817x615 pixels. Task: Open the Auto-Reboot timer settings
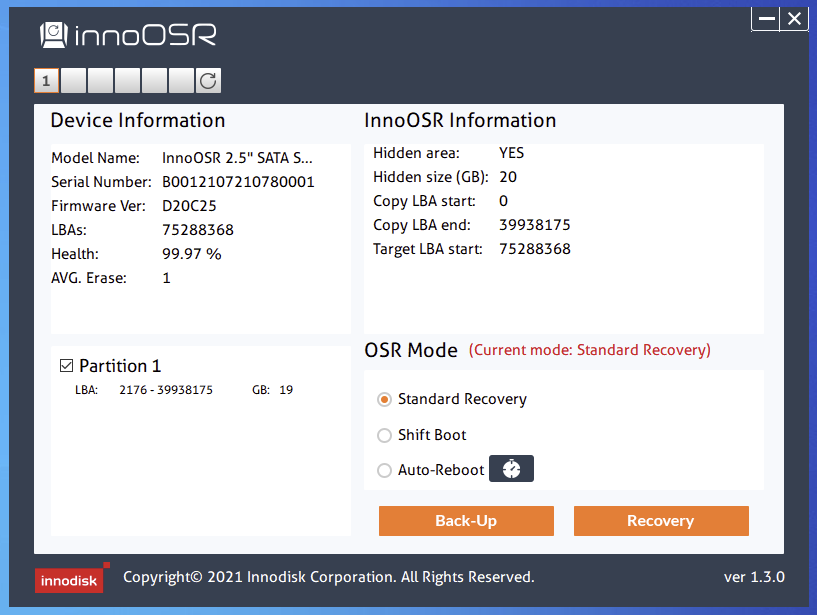(511, 469)
